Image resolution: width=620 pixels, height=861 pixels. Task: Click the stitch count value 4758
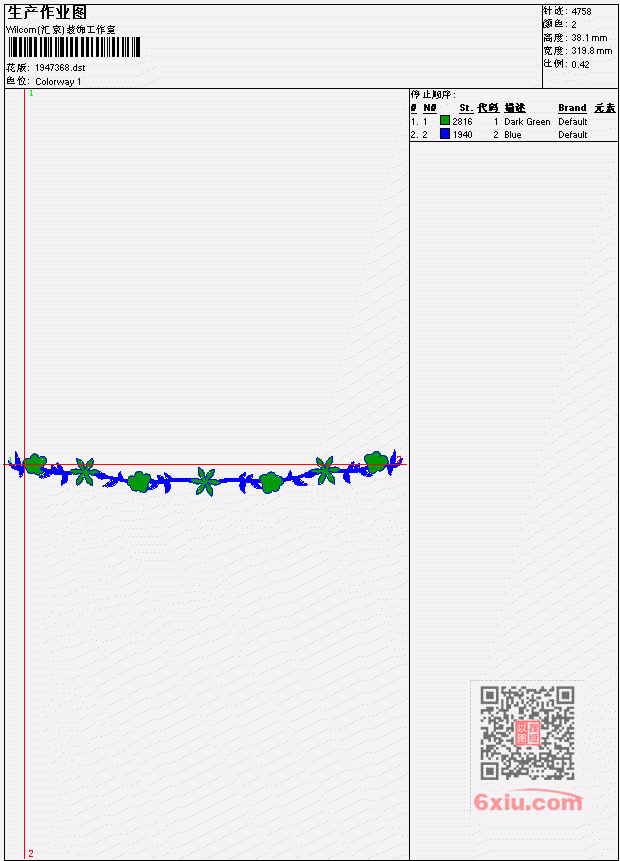point(581,11)
